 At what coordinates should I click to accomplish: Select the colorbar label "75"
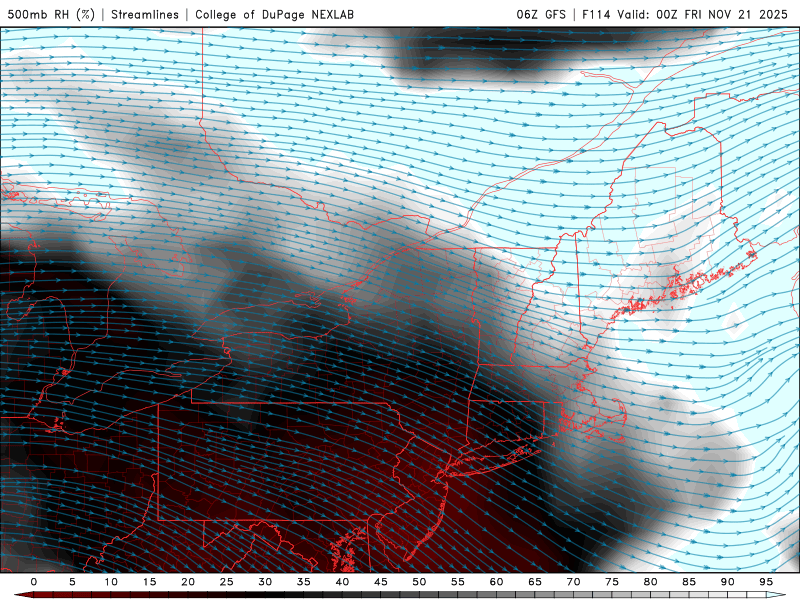(x=612, y=582)
